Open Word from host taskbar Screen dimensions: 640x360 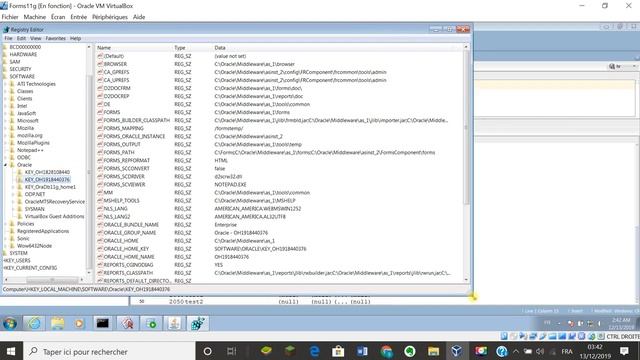point(362,351)
